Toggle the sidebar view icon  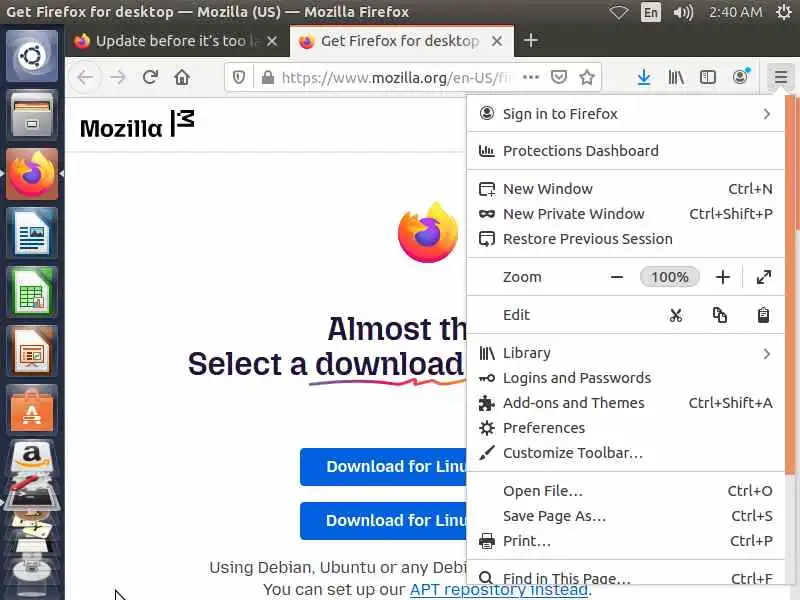click(x=708, y=78)
